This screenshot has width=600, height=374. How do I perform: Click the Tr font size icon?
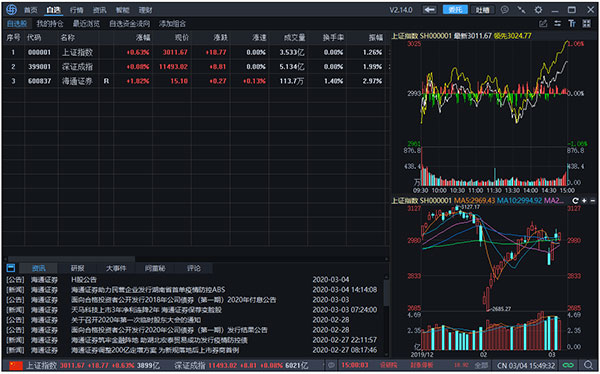coord(572,24)
